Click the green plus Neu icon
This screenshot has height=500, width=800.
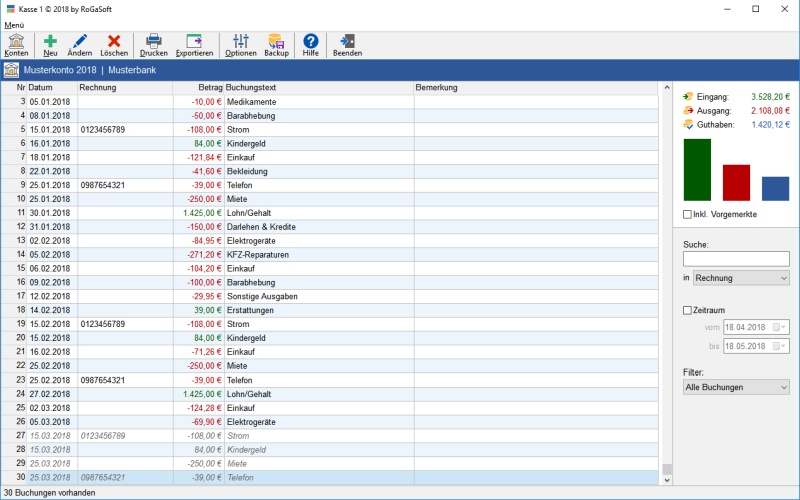50,44
